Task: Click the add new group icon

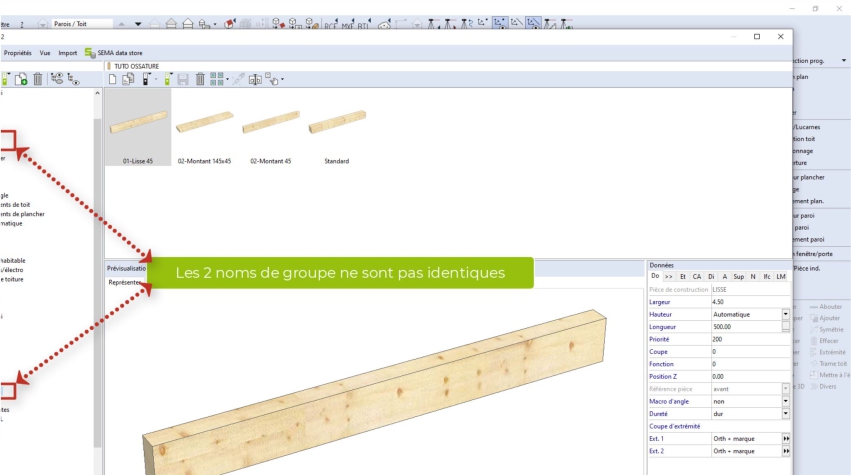Action: coord(21,79)
